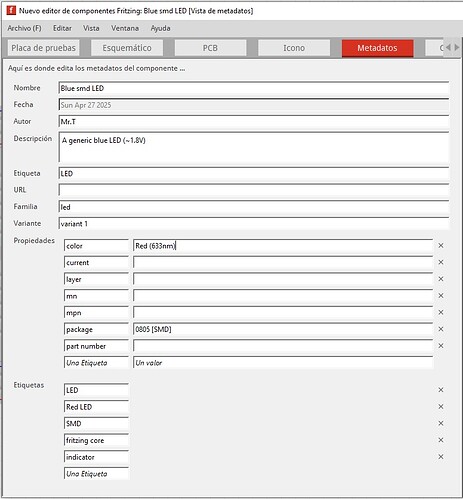Switch to PCB tab
Viewport: 463px width, 499px height.
click(210, 48)
